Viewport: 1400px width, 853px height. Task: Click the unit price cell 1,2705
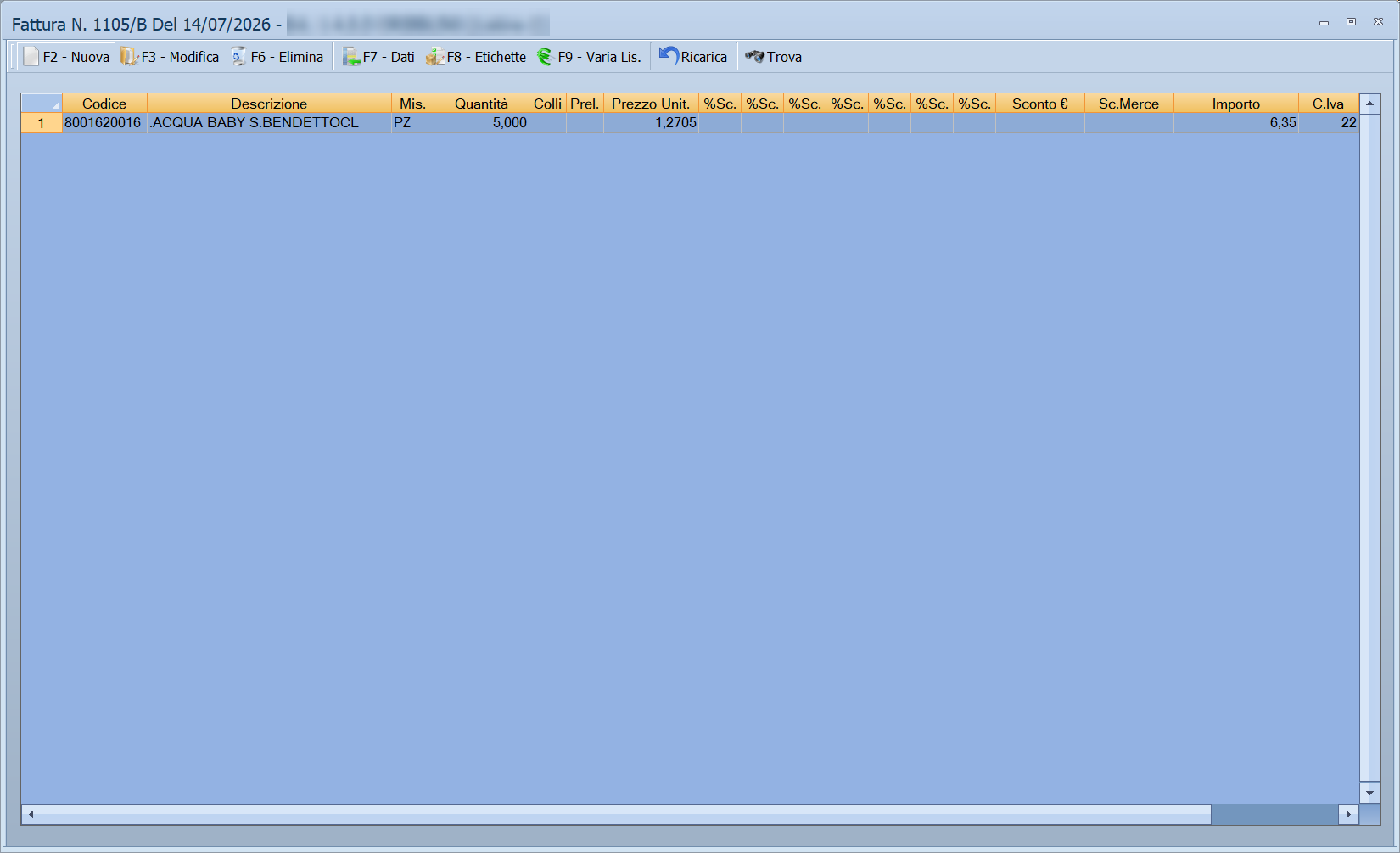[651, 123]
